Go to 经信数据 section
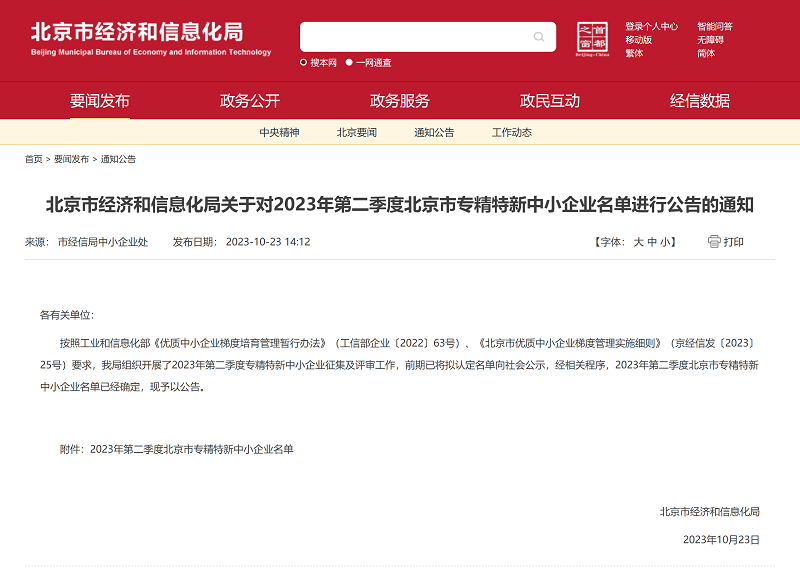This screenshot has width=800, height=567. click(x=700, y=101)
